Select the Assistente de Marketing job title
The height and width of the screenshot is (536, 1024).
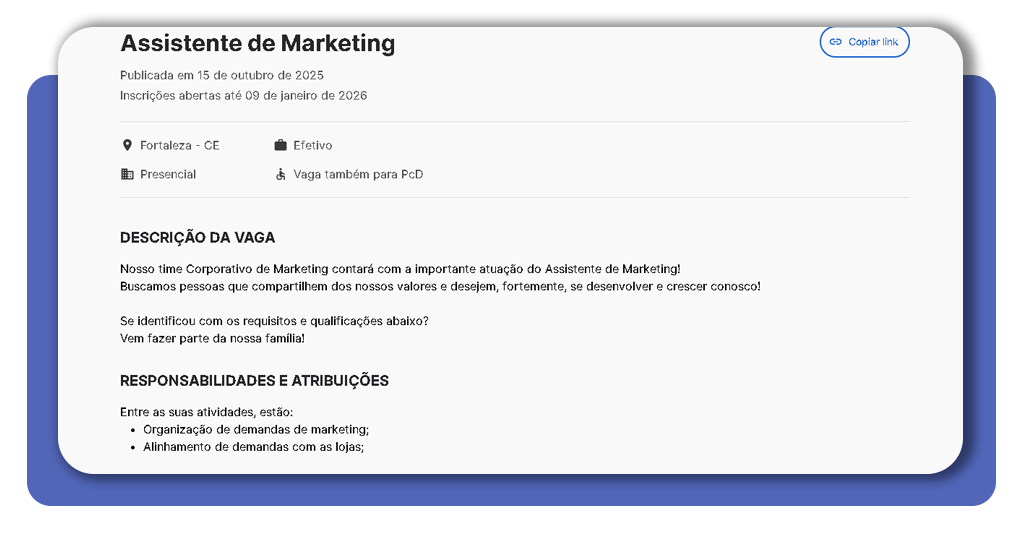[x=257, y=43]
